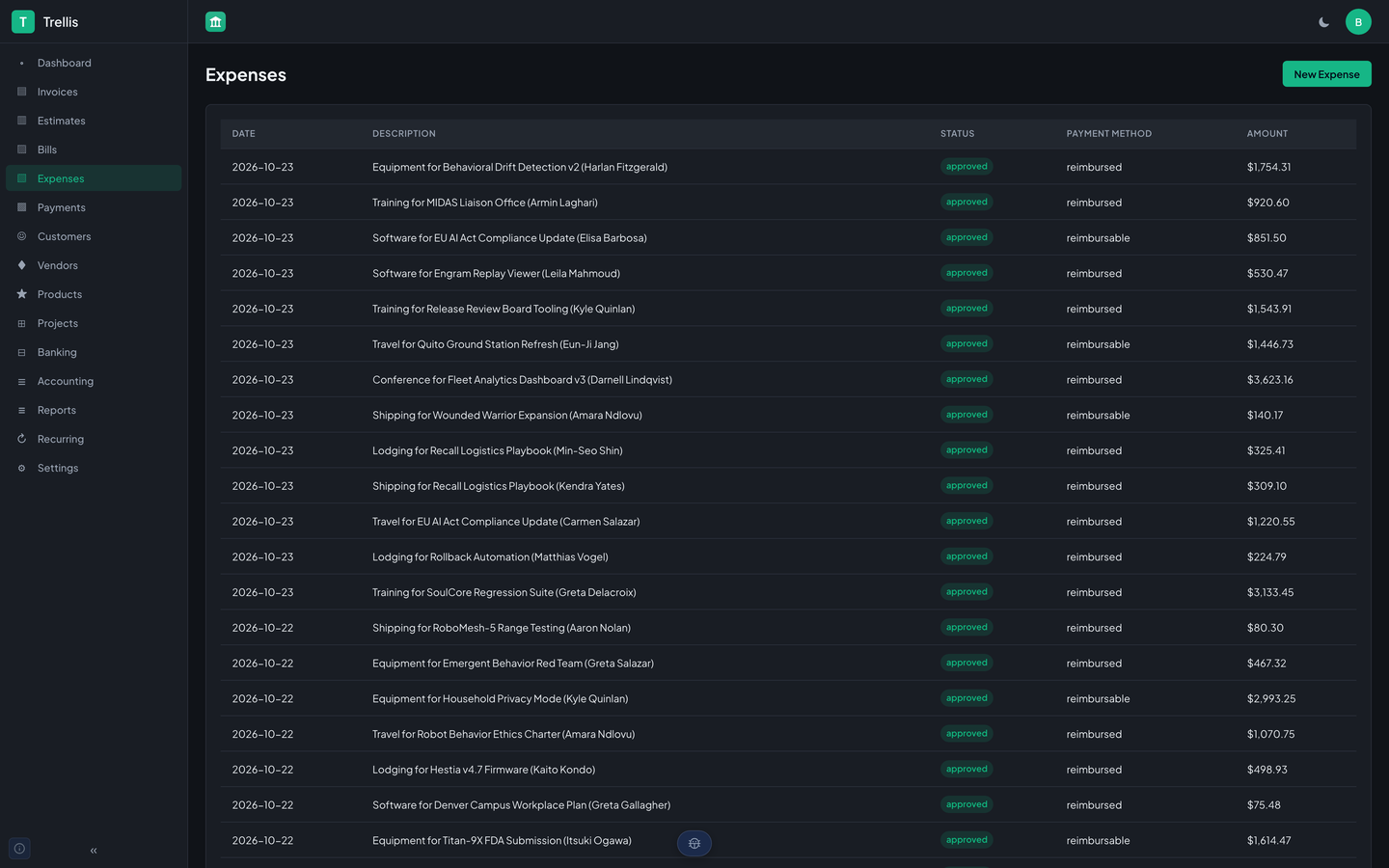Click approved badge for SoulCore Regression Suite
Image resolution: width=1389 pixels, height=868 pixels.
[x=967, y=592]
